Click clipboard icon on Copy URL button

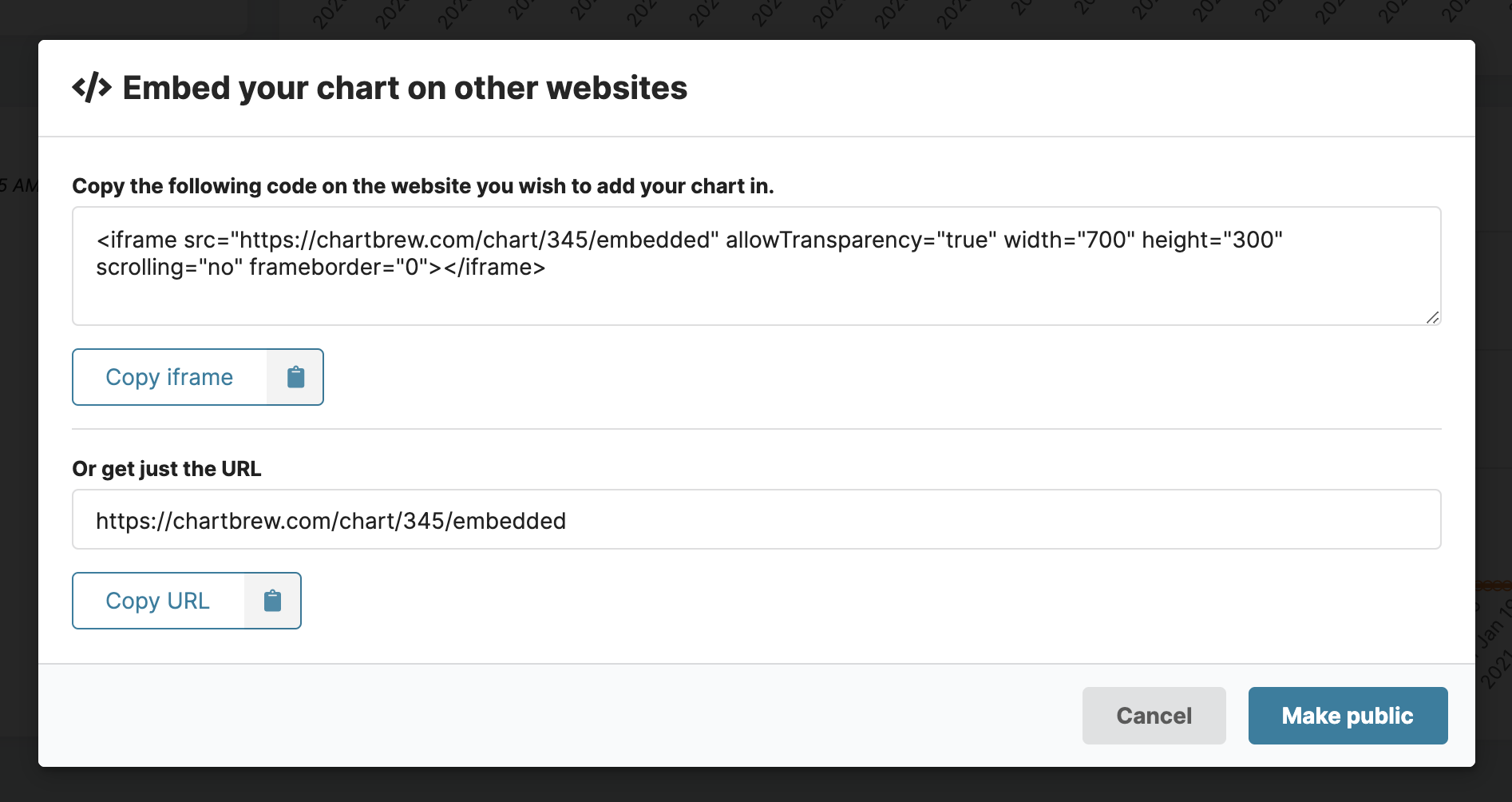point(272,601)
